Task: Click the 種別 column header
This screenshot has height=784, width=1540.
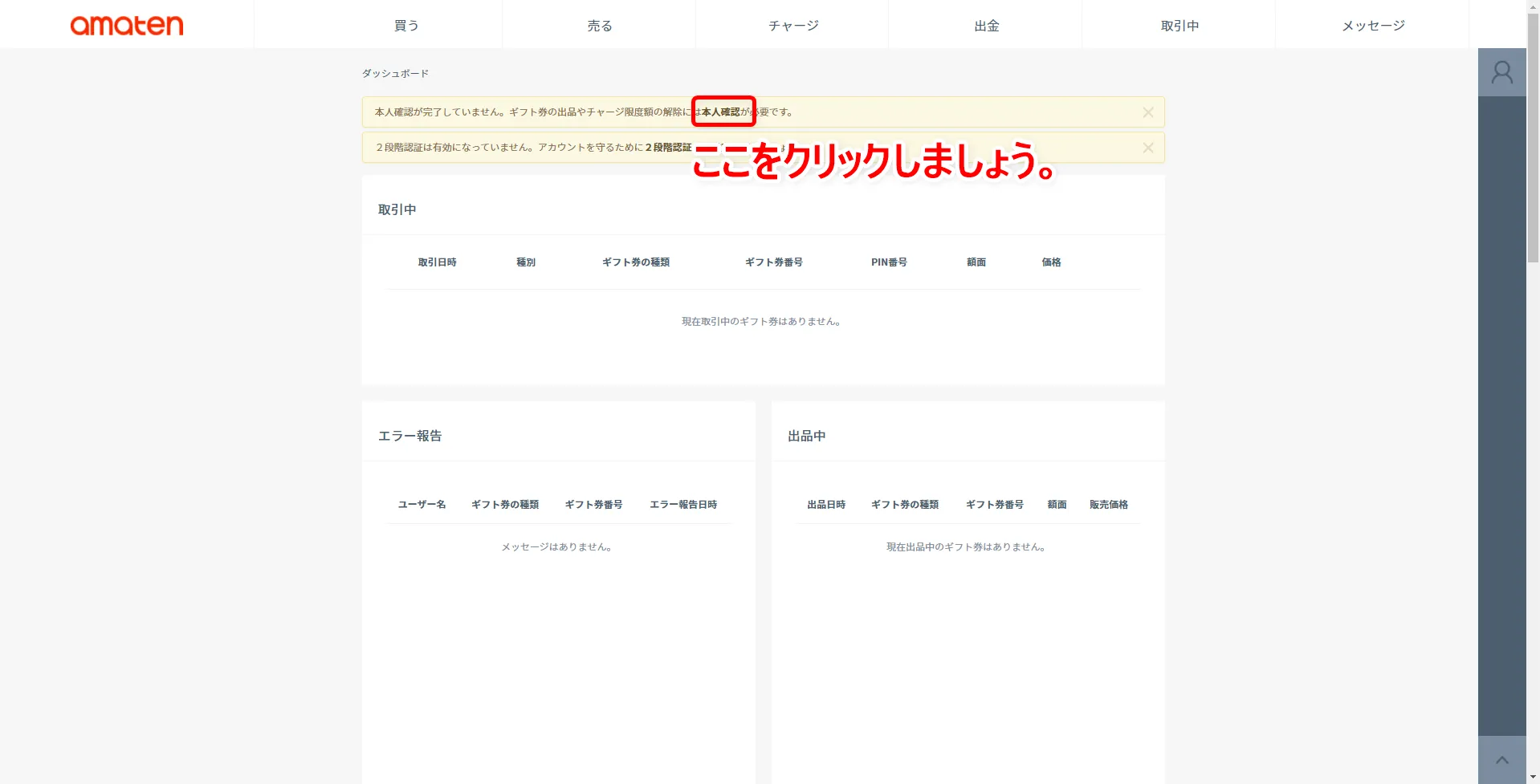Action: [x=526, y=262]
